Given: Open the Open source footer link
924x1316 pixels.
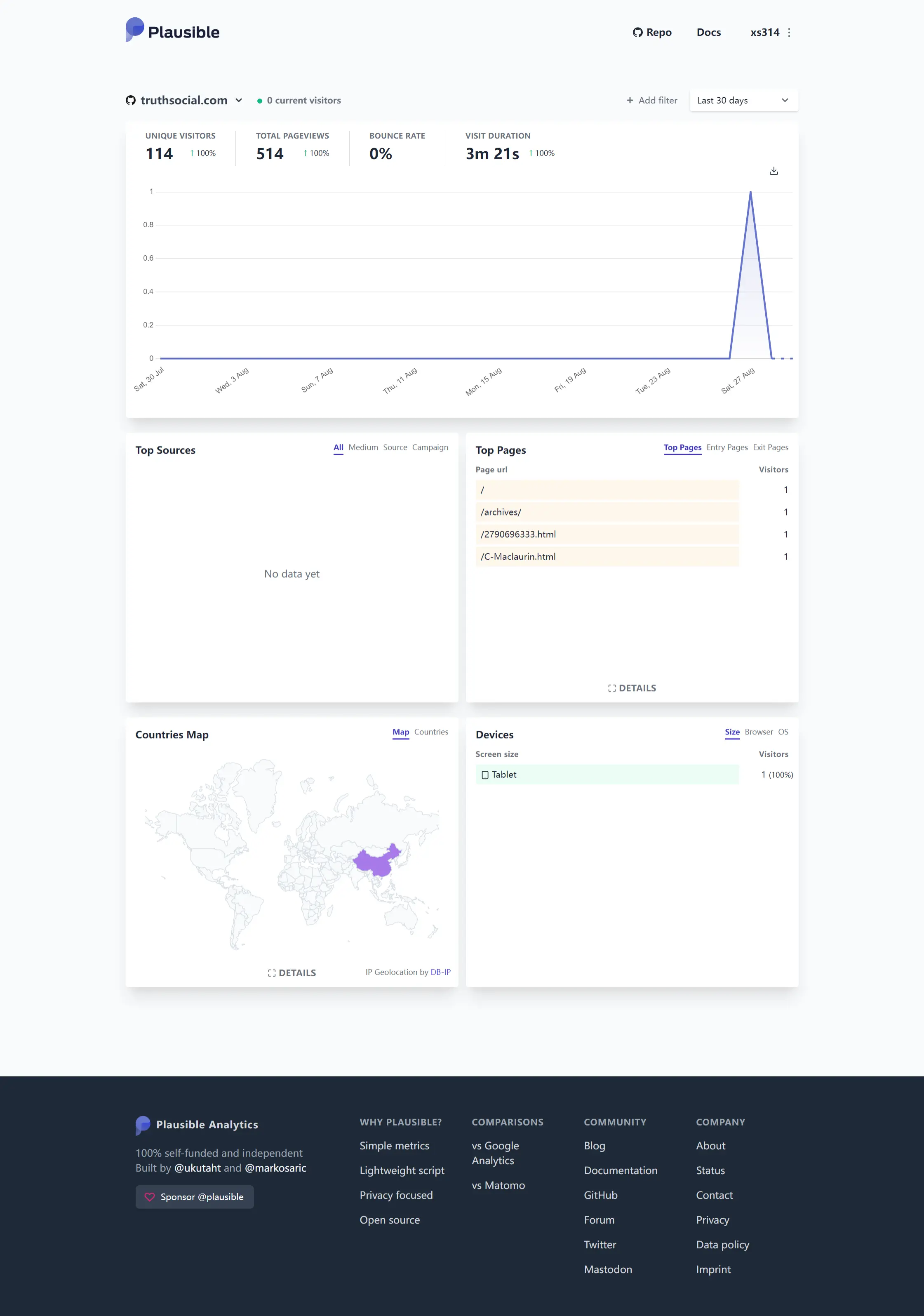Looking at the screenshot, I should coord(390,1220).
